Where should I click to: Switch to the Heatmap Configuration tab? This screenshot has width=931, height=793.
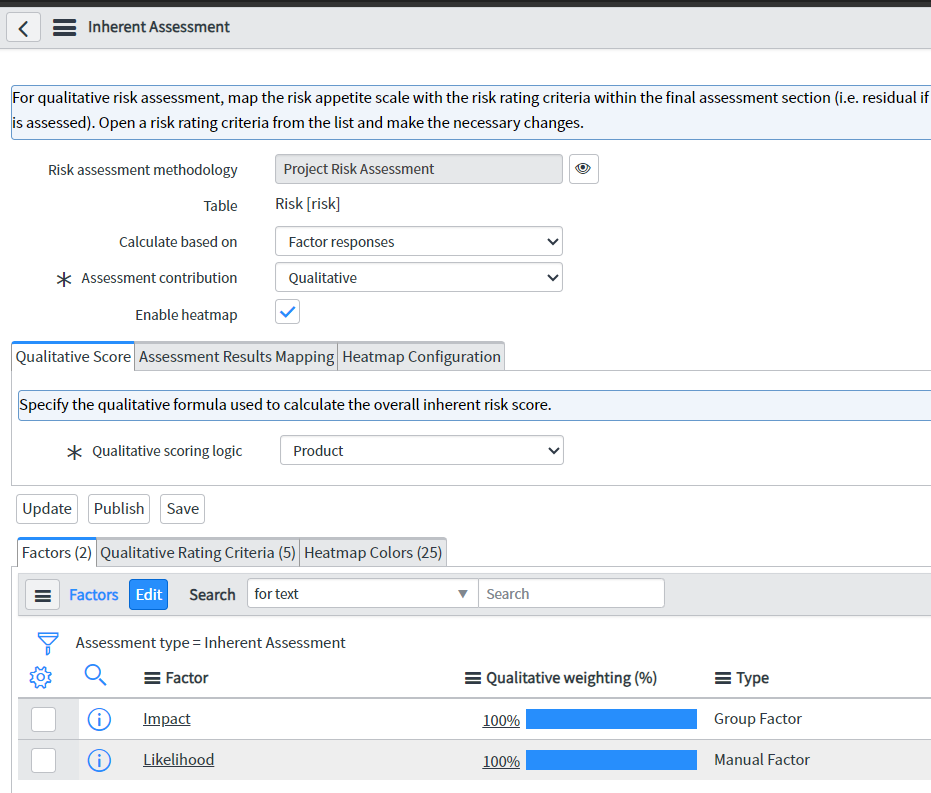pyautogui.click(x=420, y=356)
